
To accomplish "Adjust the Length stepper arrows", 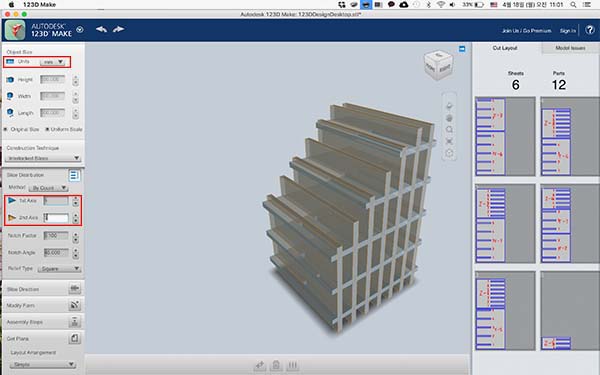I will 75,113.
